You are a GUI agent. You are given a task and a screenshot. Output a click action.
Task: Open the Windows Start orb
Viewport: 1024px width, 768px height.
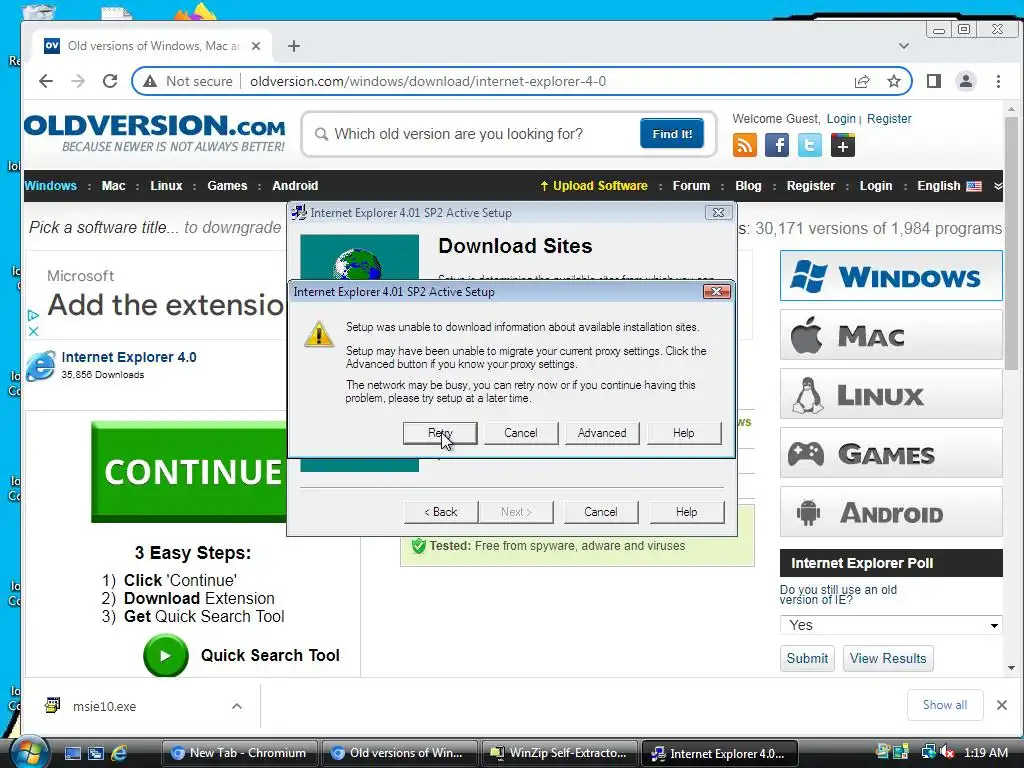click(29, 752)
